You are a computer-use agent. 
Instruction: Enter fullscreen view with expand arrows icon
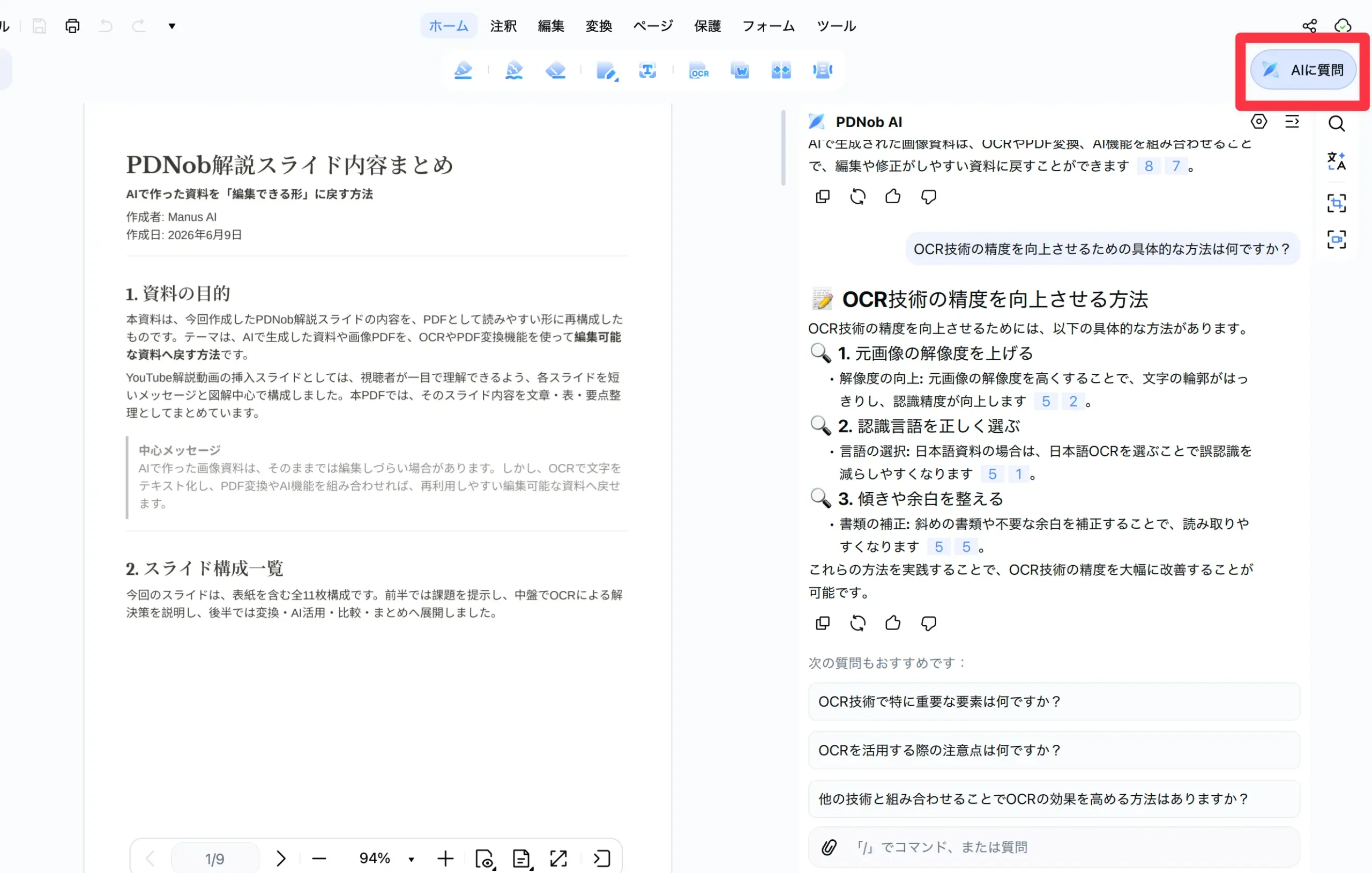(558, 858)
